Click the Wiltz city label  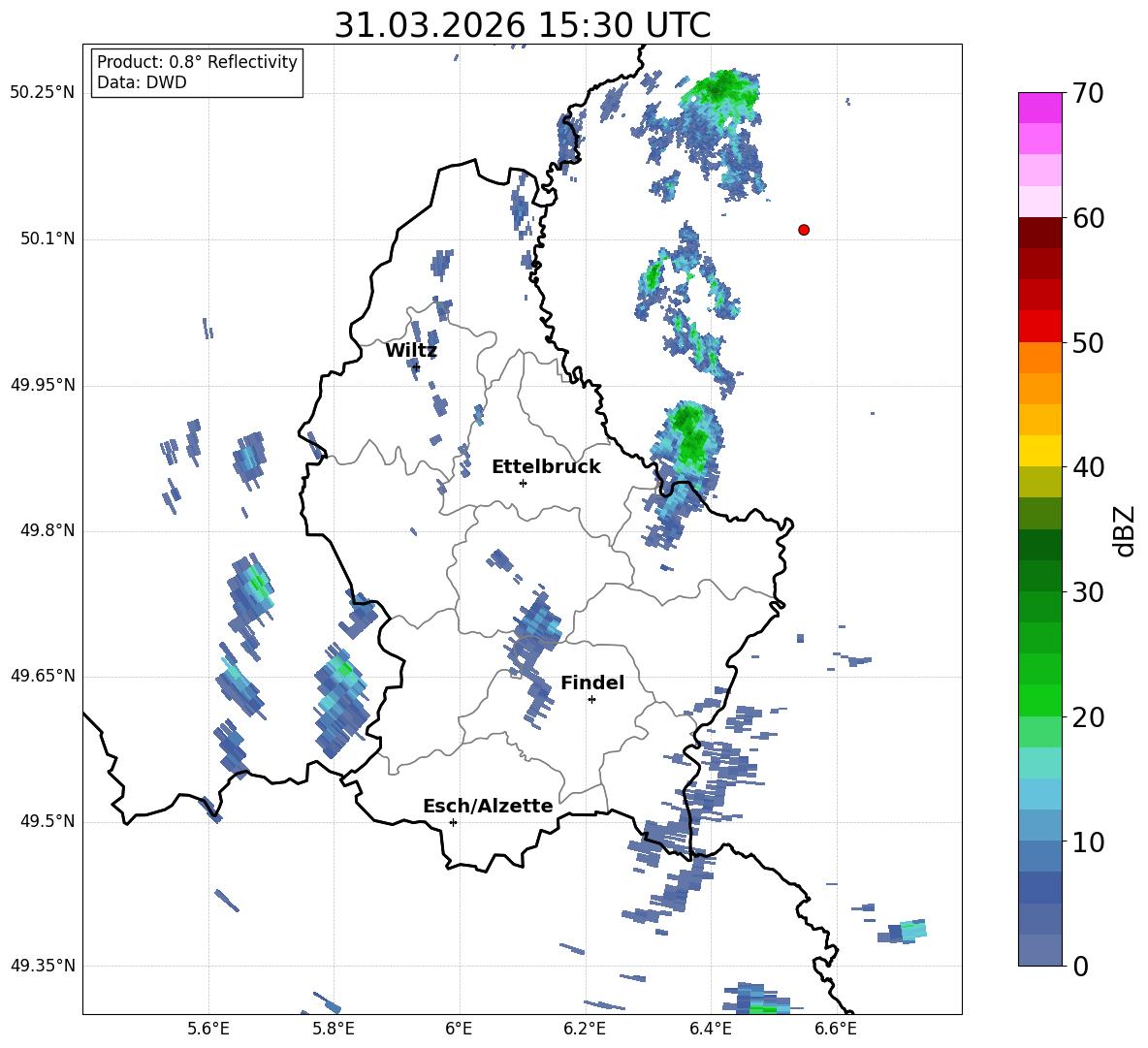click(411, 351)
